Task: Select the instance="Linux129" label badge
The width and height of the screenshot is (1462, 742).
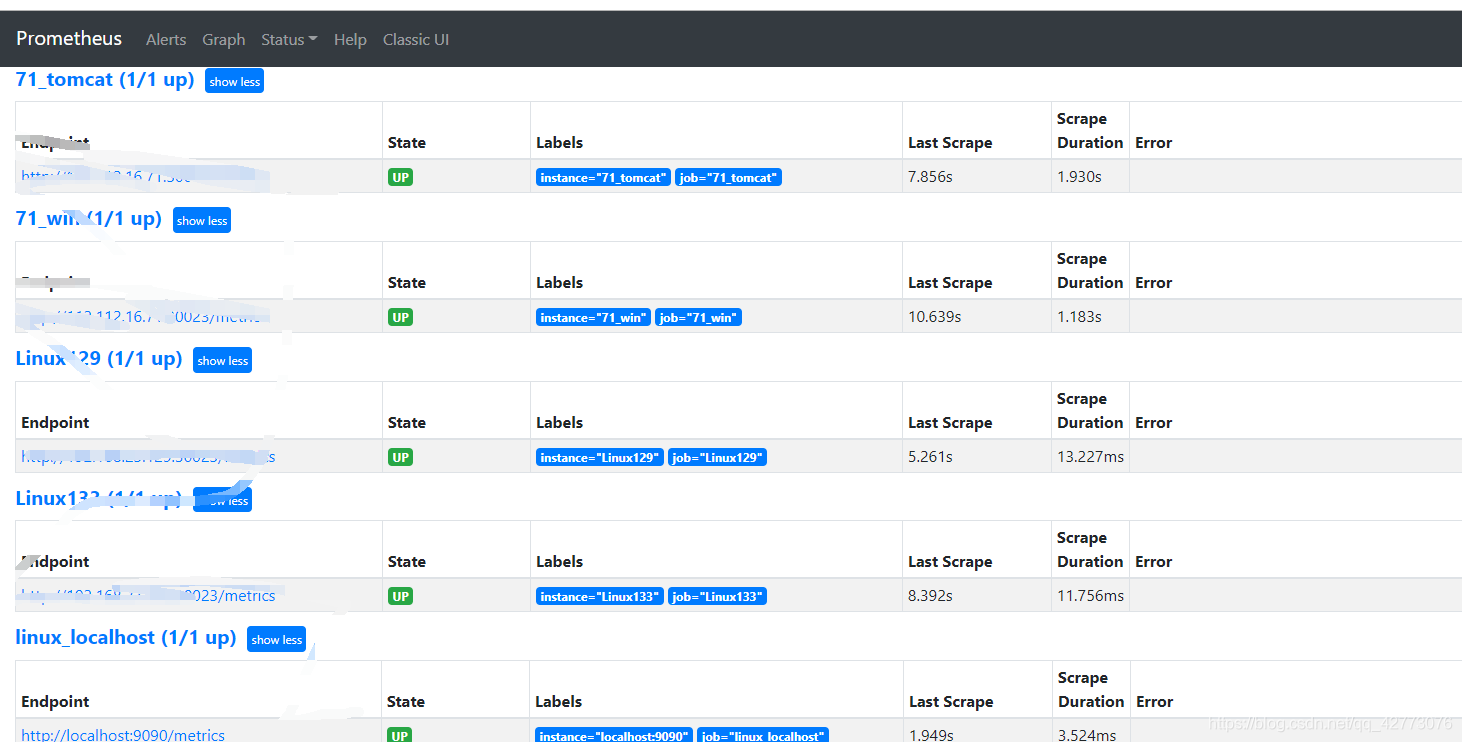Action: tap(600, 457)
